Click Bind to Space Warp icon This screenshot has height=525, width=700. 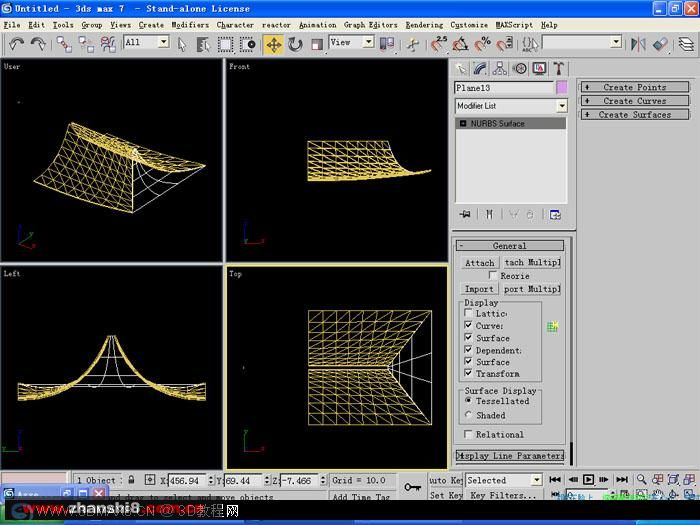(x=108, y=44)
